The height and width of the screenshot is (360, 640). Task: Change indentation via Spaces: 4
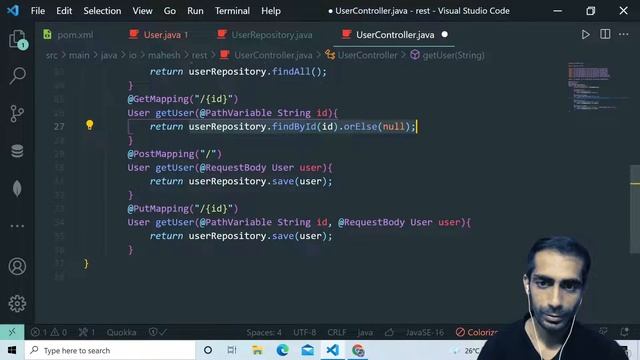[264, 332]
